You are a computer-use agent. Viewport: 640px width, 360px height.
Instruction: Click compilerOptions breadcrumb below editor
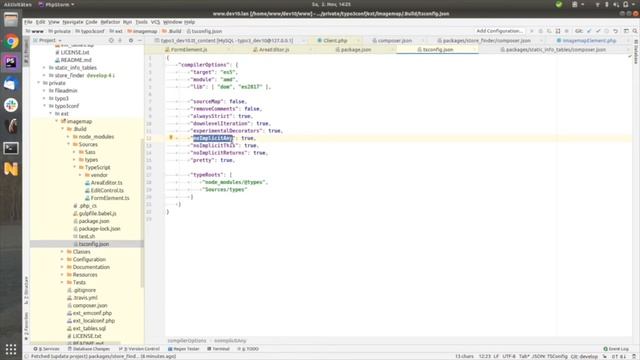tap(187, 340)
